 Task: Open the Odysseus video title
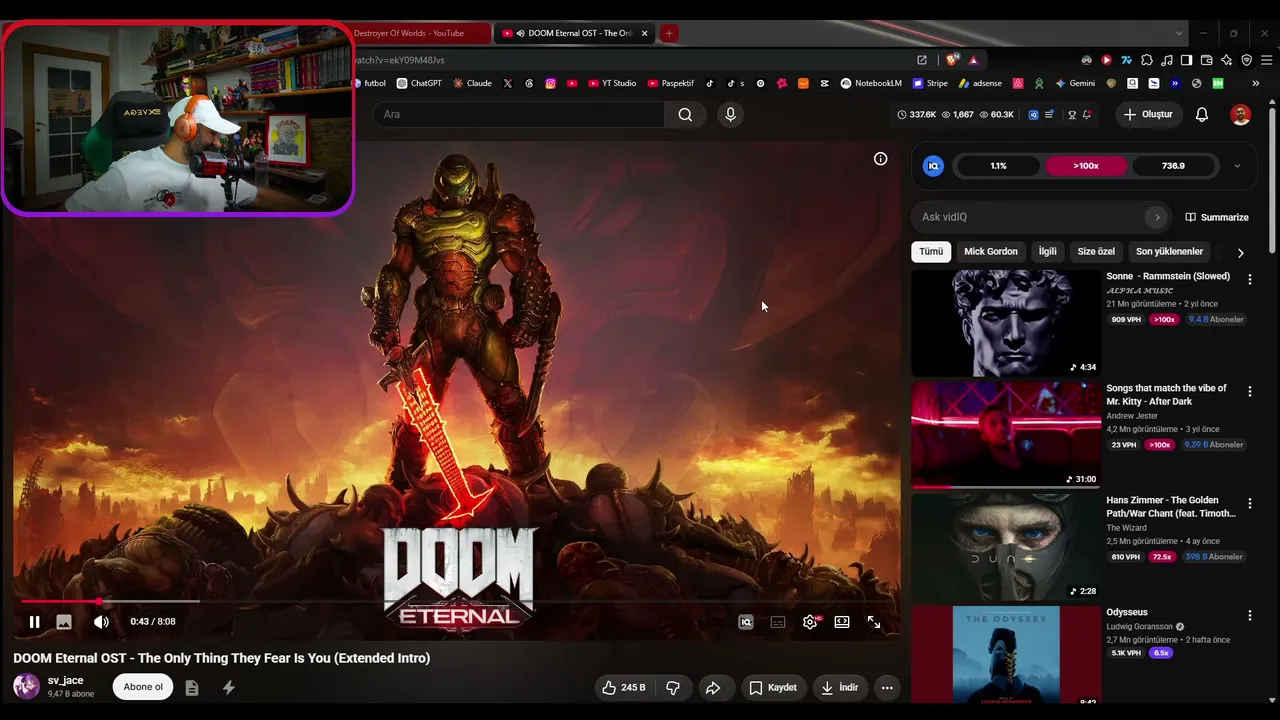point(1127,612)
